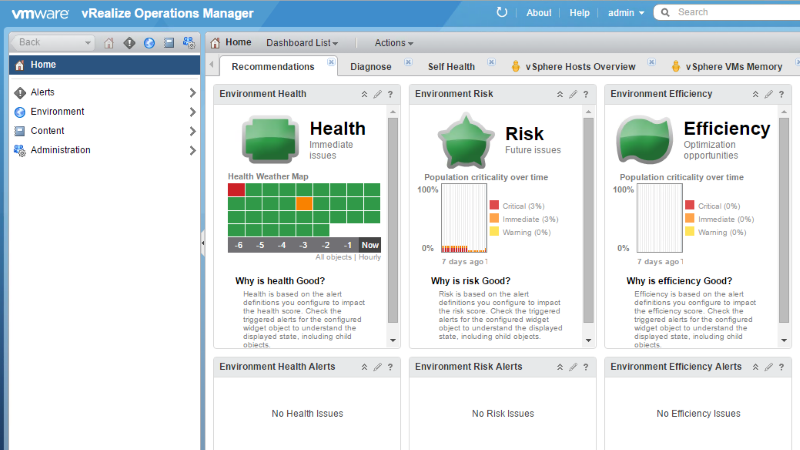Open the Actions dropdown menu
This screenshot has width=800, height=450.
394,43
